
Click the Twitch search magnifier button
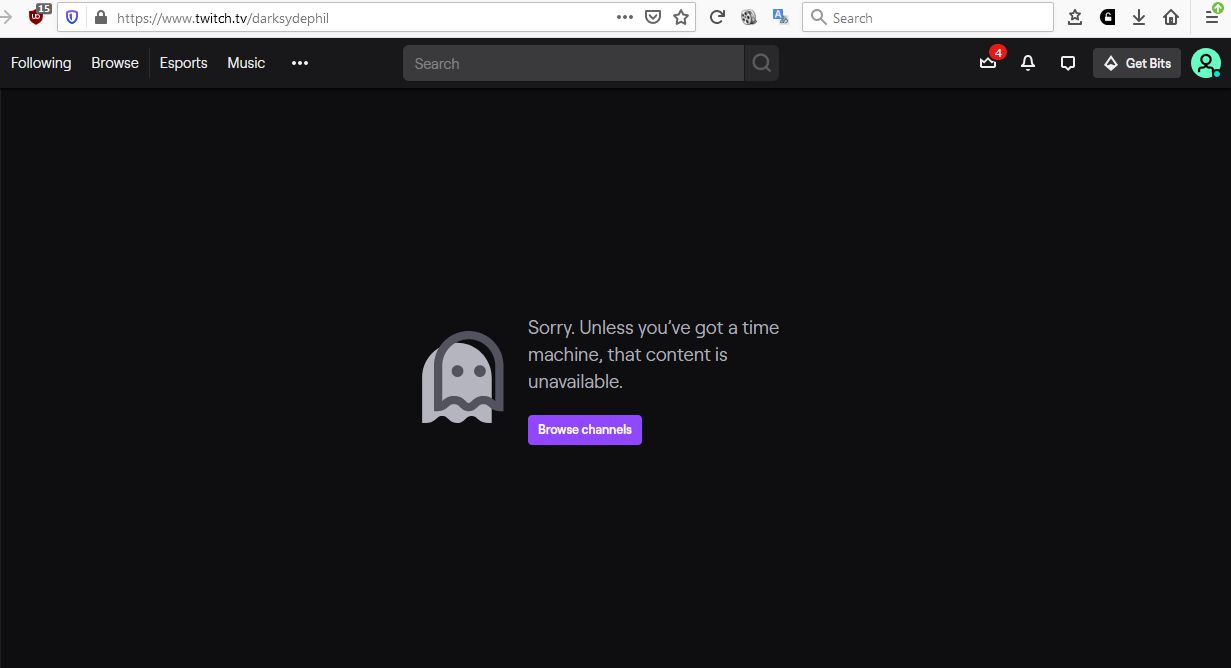762,63
